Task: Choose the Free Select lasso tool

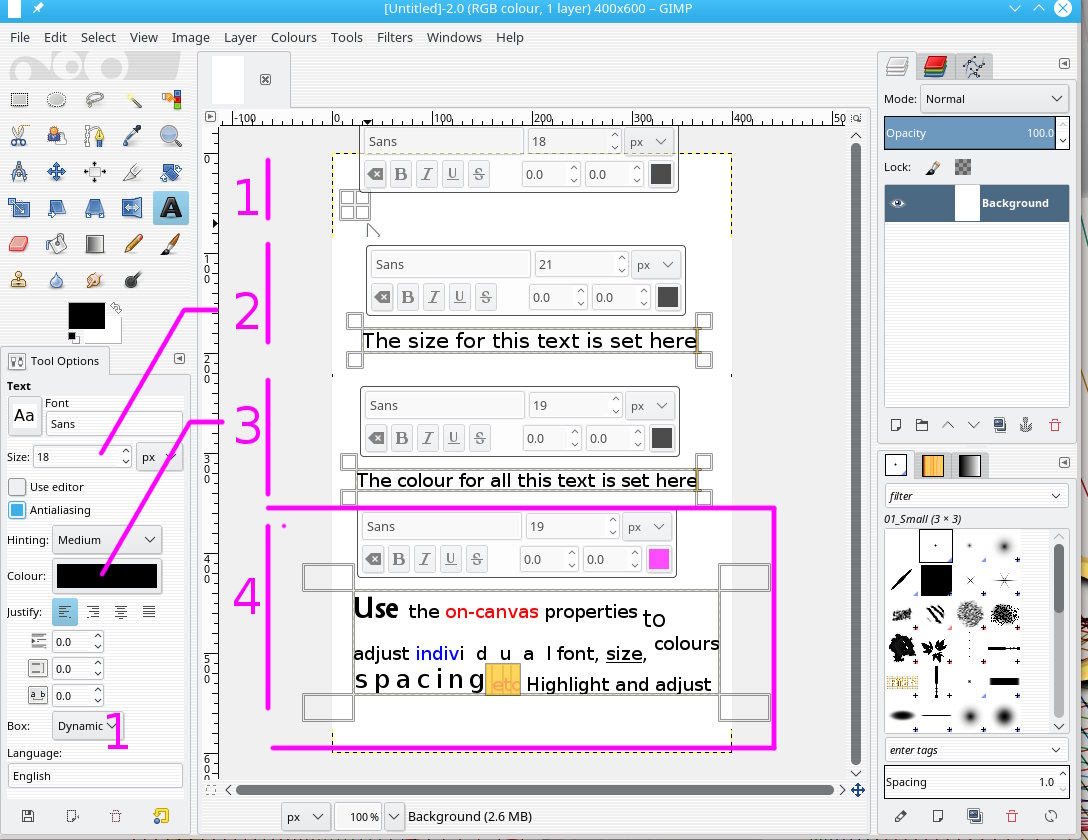Action: pyautogui.click(x=94, y=100)
